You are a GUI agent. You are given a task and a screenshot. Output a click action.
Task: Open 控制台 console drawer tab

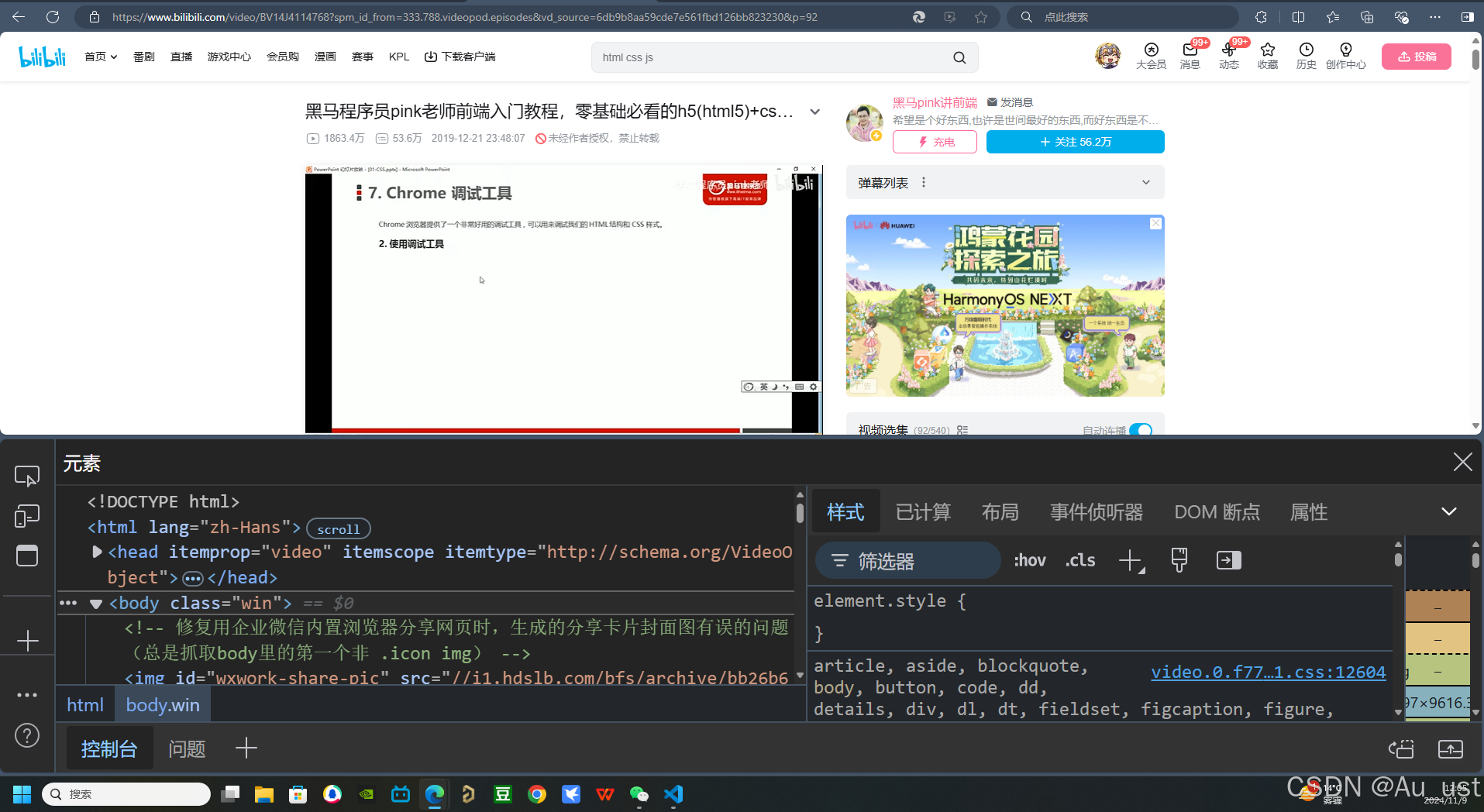click(109, 748)
